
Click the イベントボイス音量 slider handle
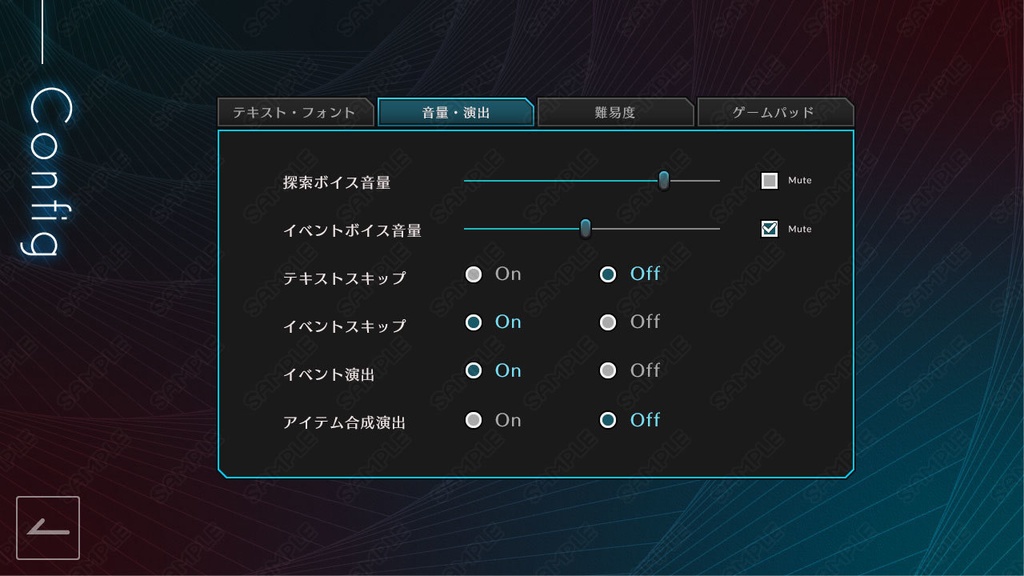pos(585,228)
